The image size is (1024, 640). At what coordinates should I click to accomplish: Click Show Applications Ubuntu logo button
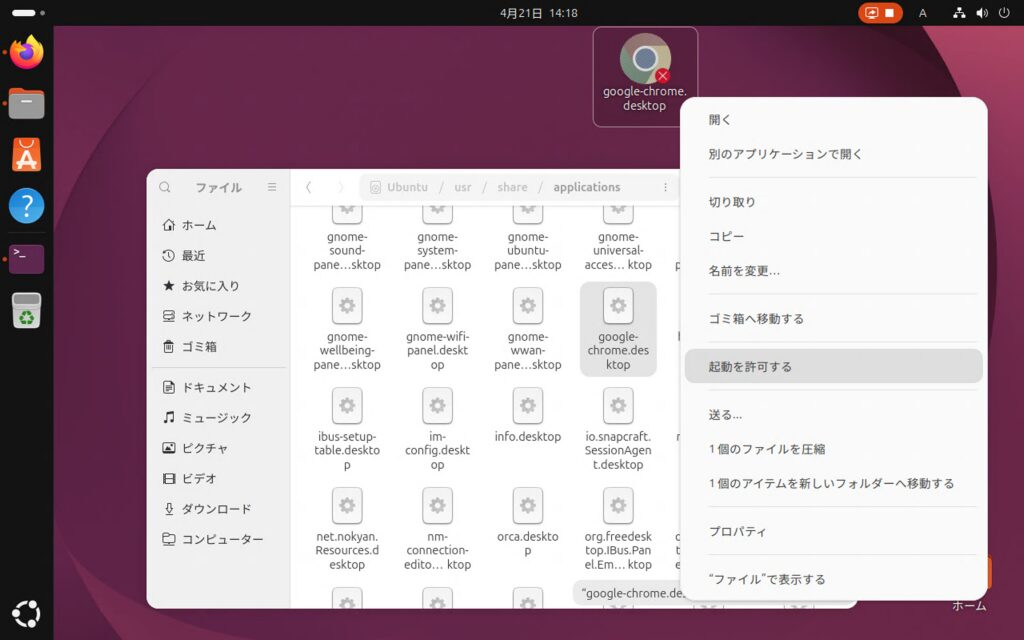27,613
